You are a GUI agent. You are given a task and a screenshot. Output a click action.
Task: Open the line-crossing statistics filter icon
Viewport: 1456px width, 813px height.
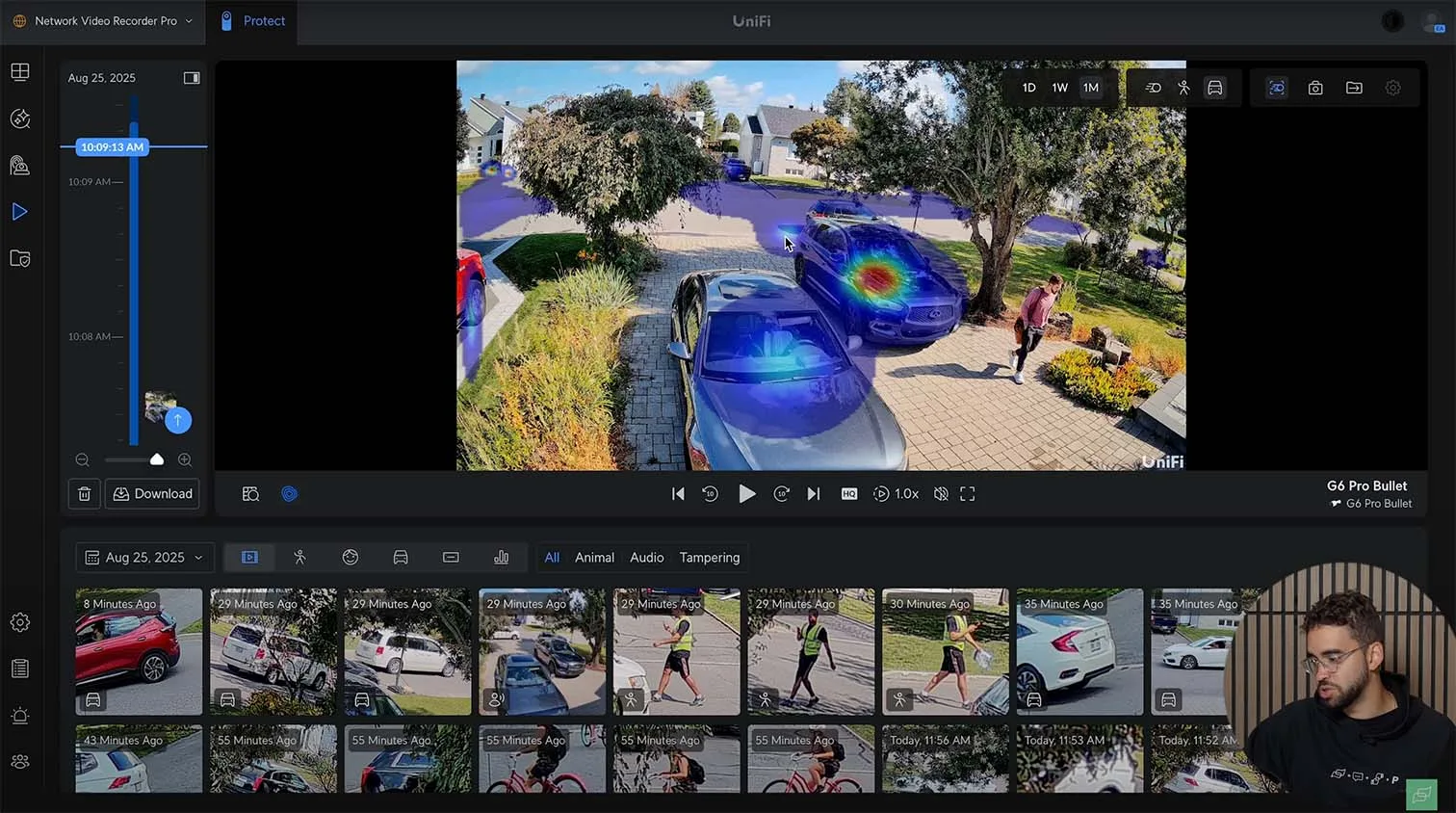502,558
